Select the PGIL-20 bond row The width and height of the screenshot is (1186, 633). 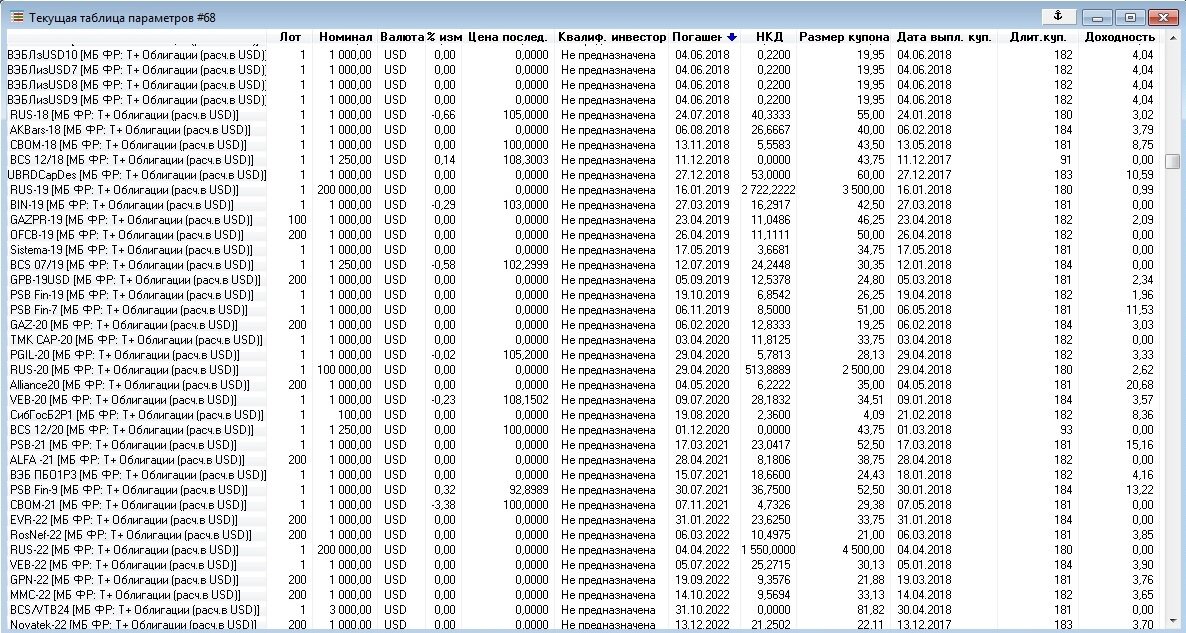(x=582, y=355)
